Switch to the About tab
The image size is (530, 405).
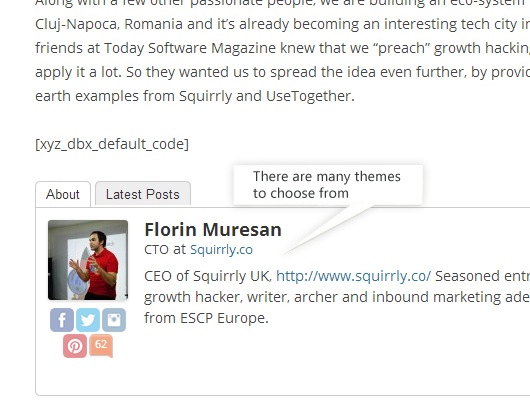click(63, 194)
